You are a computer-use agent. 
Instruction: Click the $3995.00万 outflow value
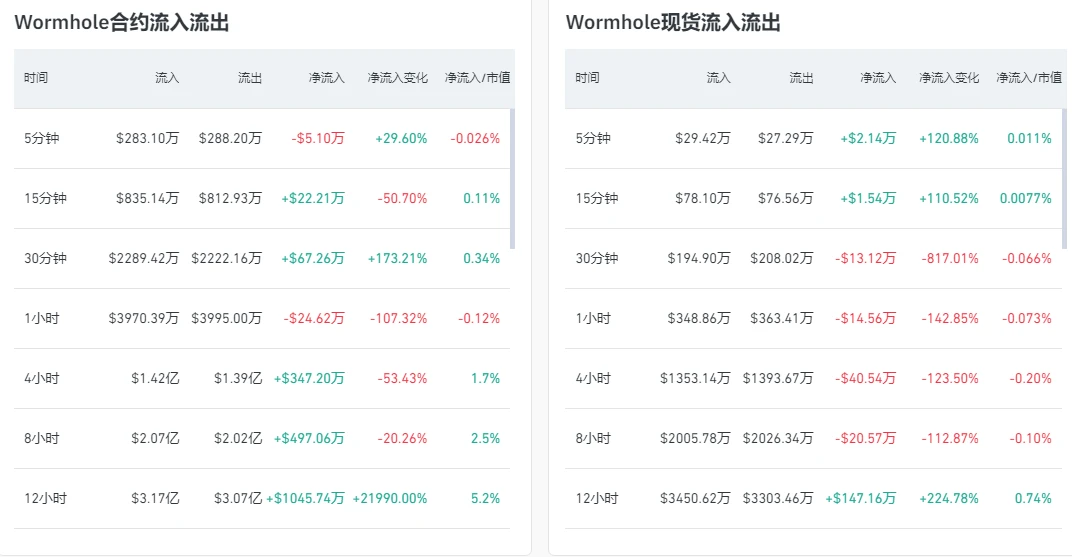pyautogui.click(x=226, y=319)
